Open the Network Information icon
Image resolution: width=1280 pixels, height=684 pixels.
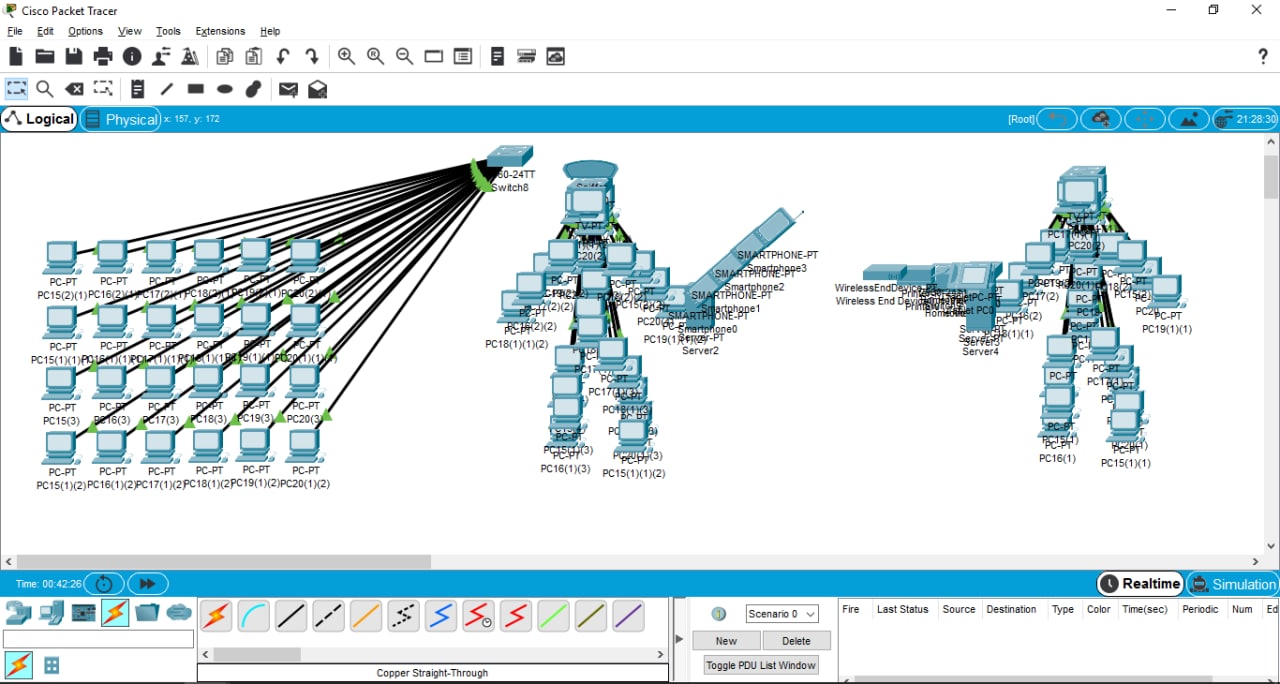pyautogui.click(x=132, y=57)
